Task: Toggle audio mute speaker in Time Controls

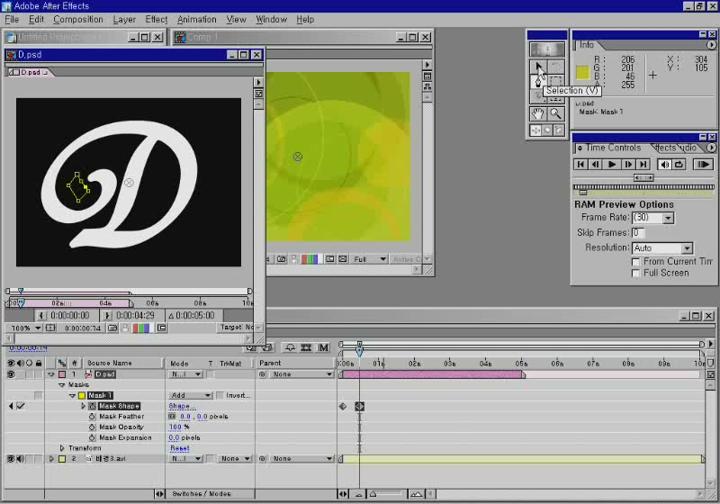Action: 664,164
